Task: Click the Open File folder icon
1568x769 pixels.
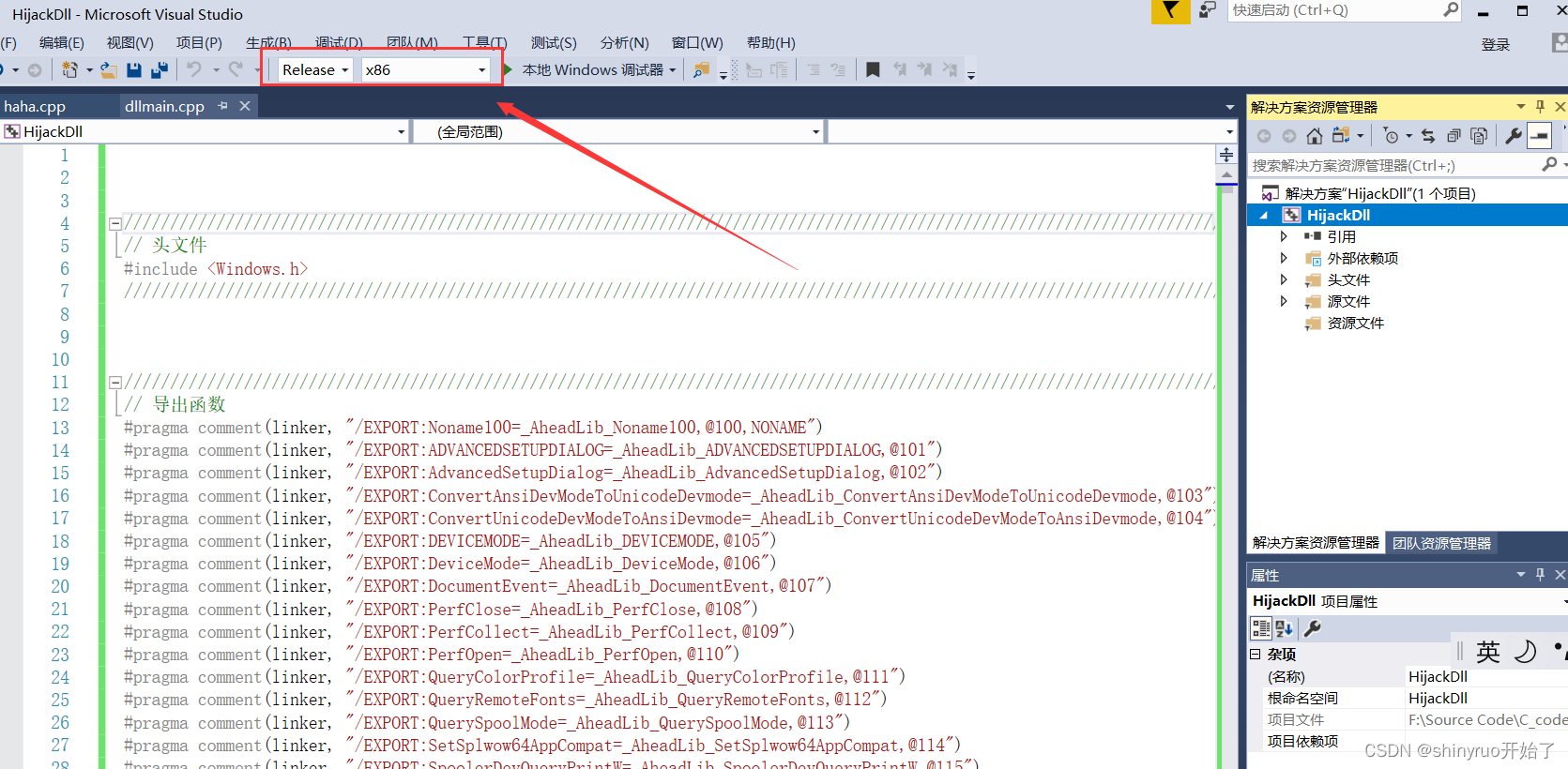Action: (109, 69)
